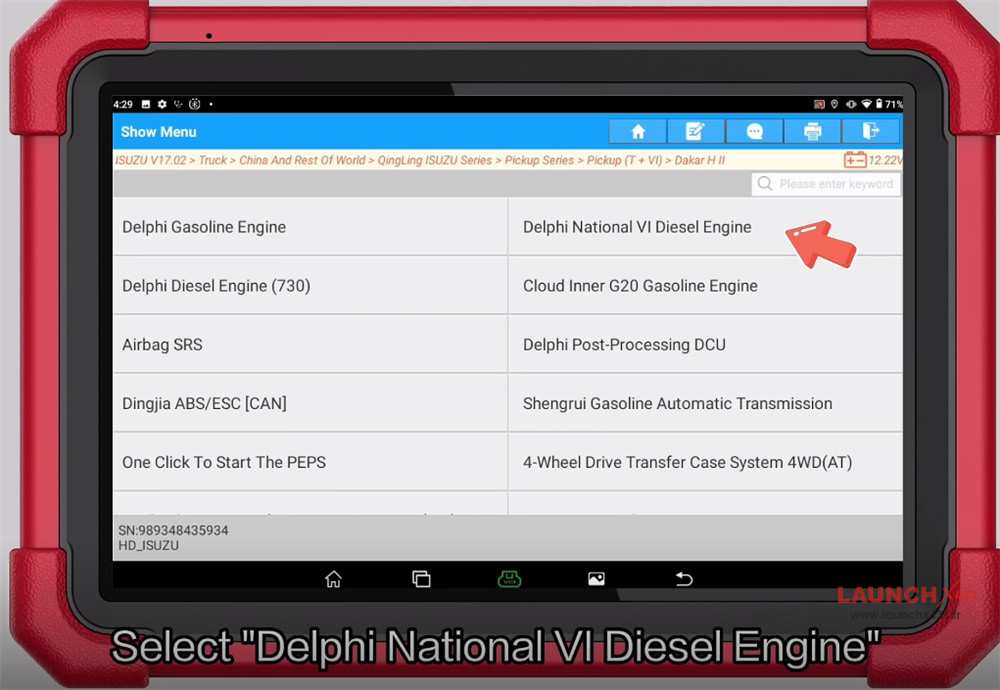Screen dimensions: 1000x690
Task: Select Delphi Post-Processing DCU
Action: [x=705, y=344]
